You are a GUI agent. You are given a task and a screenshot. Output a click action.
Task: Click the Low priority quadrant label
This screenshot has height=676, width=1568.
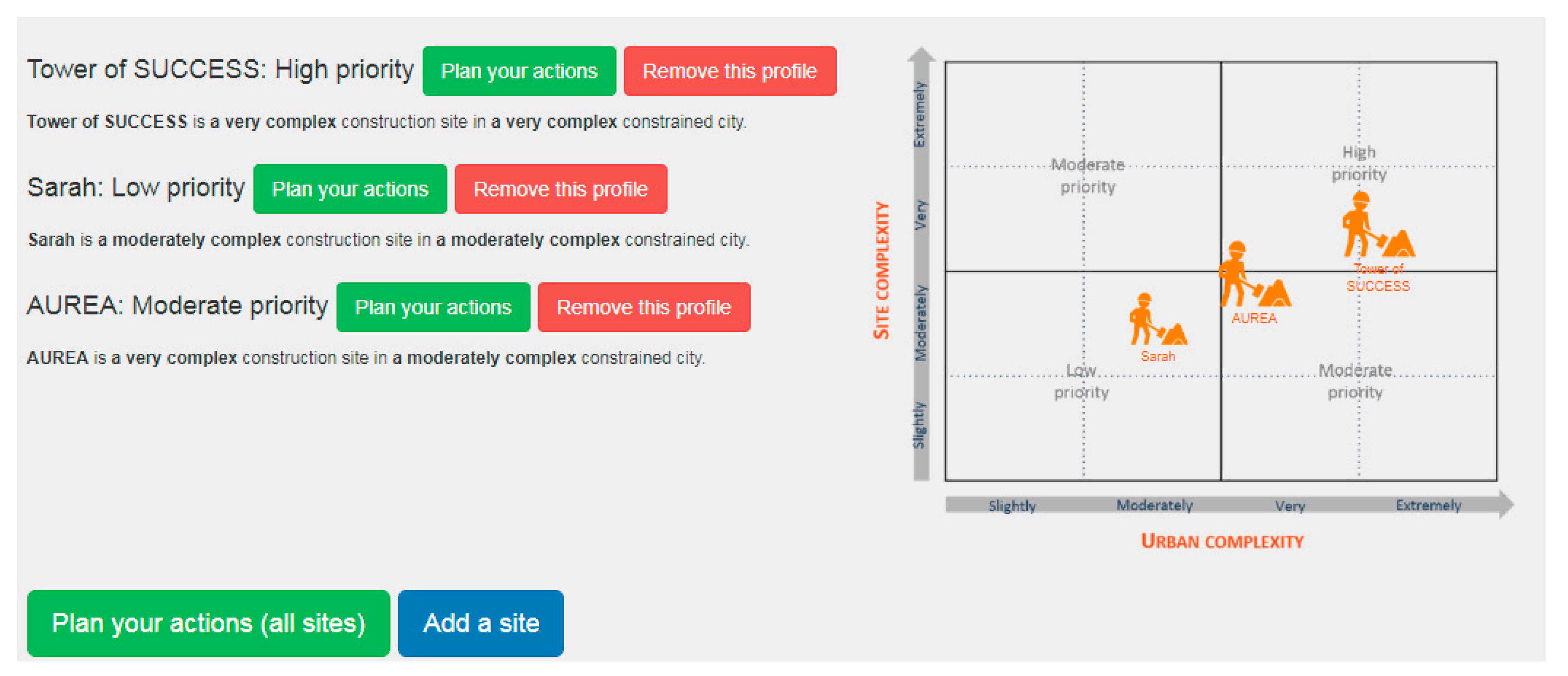(x=1081, y=381)
